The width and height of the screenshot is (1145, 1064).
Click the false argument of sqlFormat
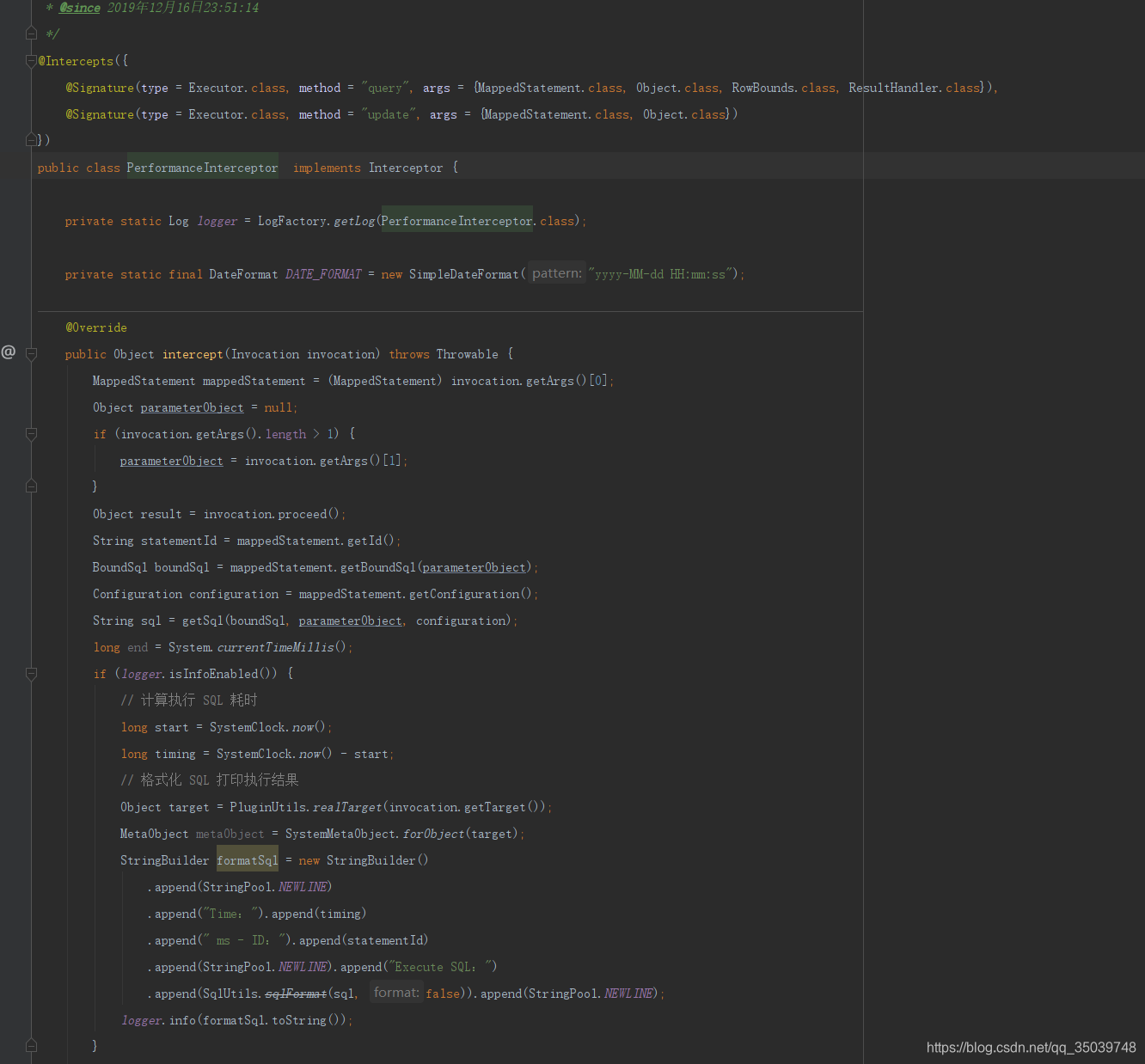point(443,994)
